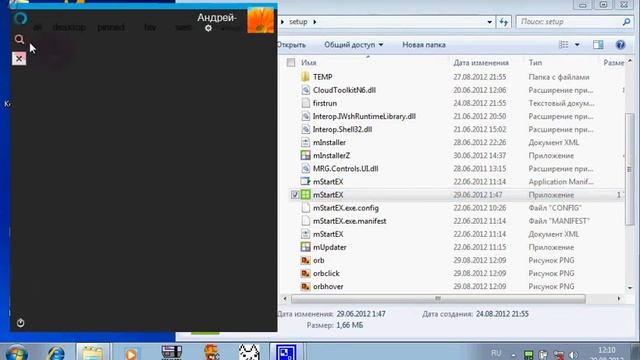Select the firstrun text file
The height and width of the screenshot is (360, 640).
coord(324,103)
